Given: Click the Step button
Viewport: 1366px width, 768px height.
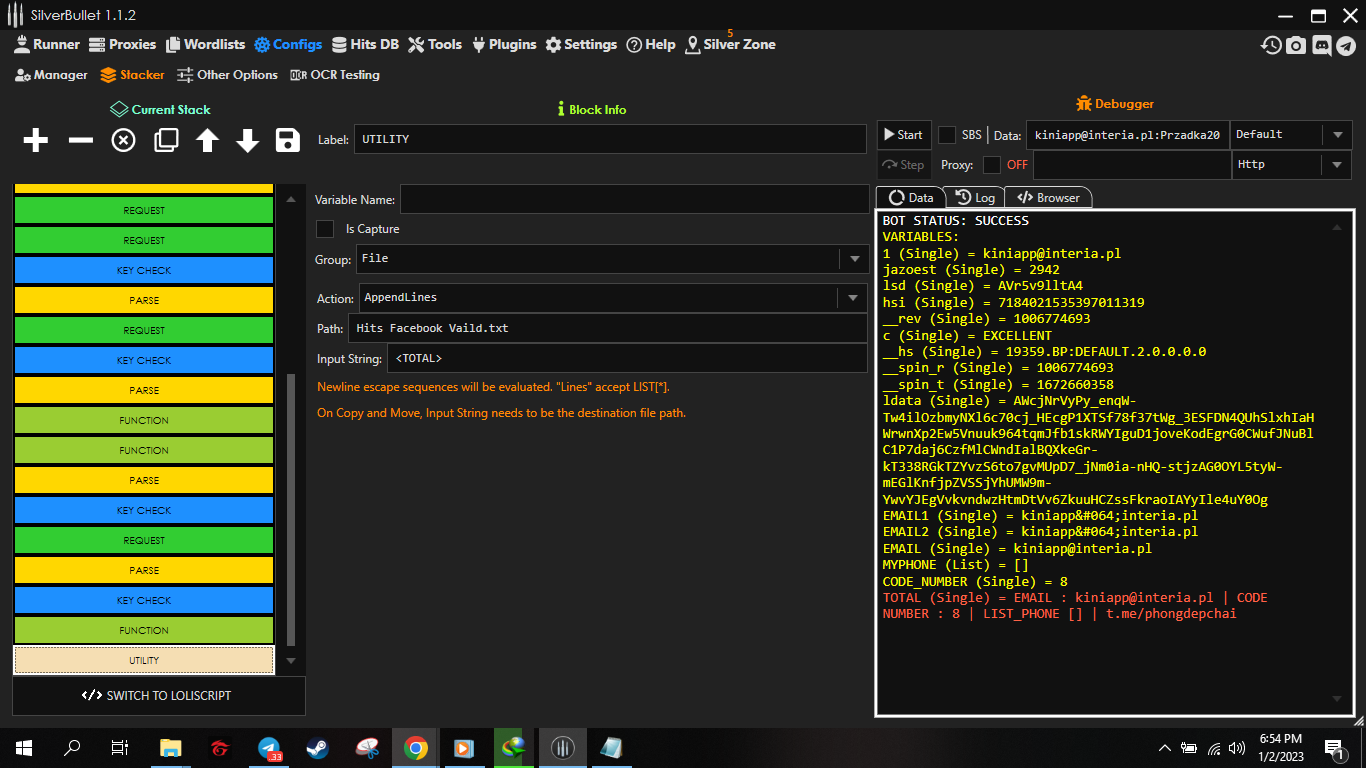Looking at the screenshot, I should tap(903, 165).
